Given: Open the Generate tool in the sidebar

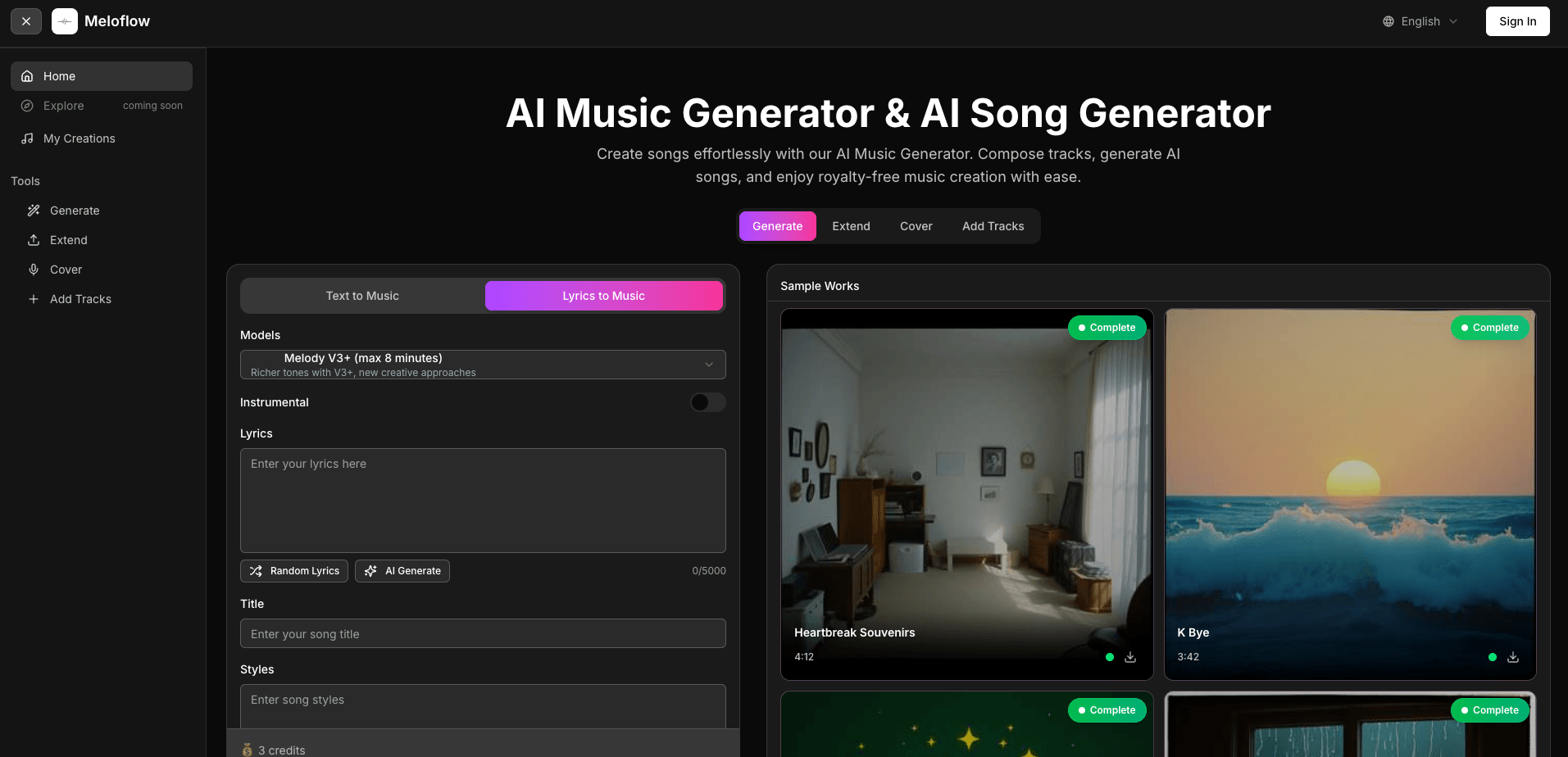Looking at the screenshot, I should [x=74, y=211].
